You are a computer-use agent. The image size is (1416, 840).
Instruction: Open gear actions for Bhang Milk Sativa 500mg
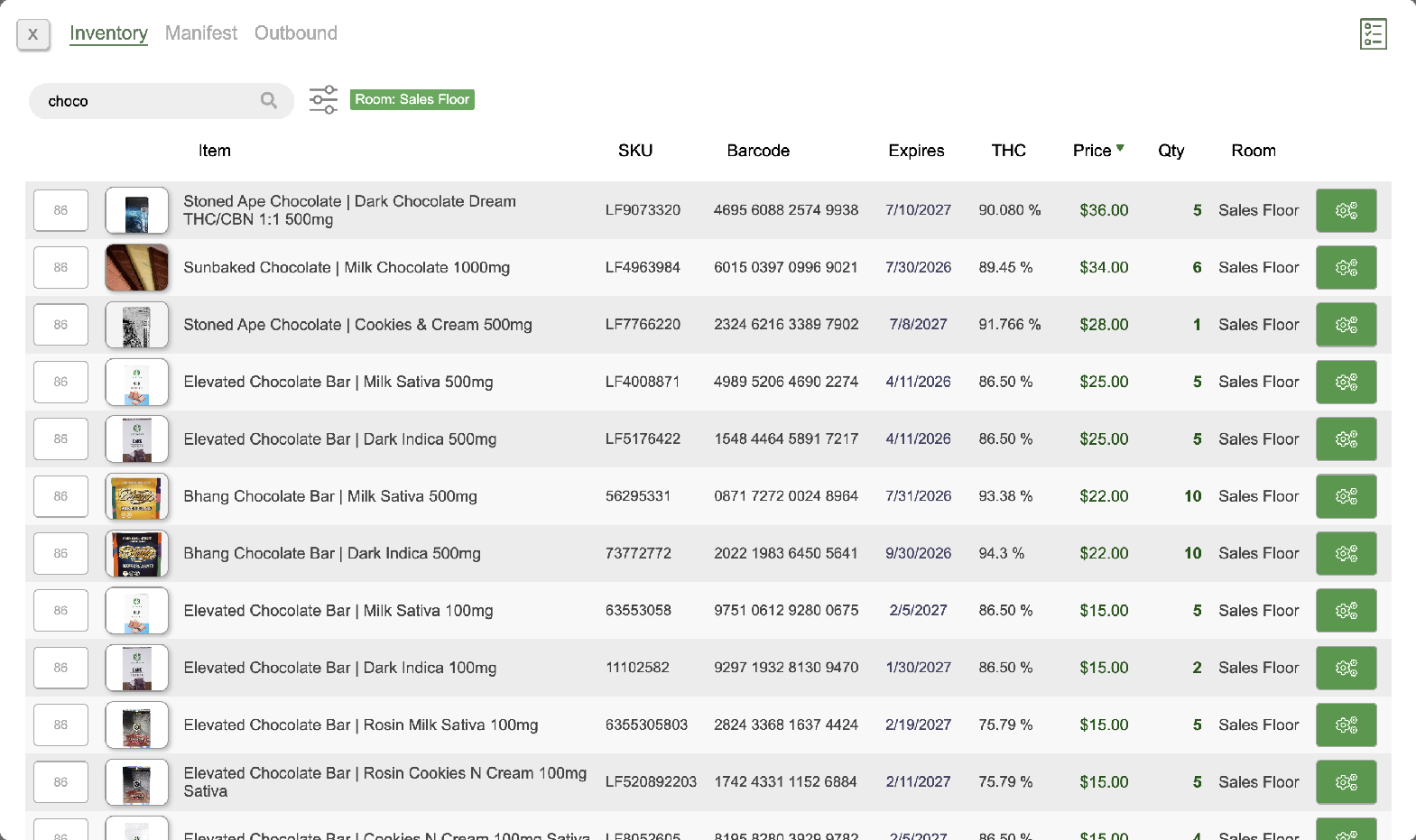pyautogui.click(x=1346, y=496)
